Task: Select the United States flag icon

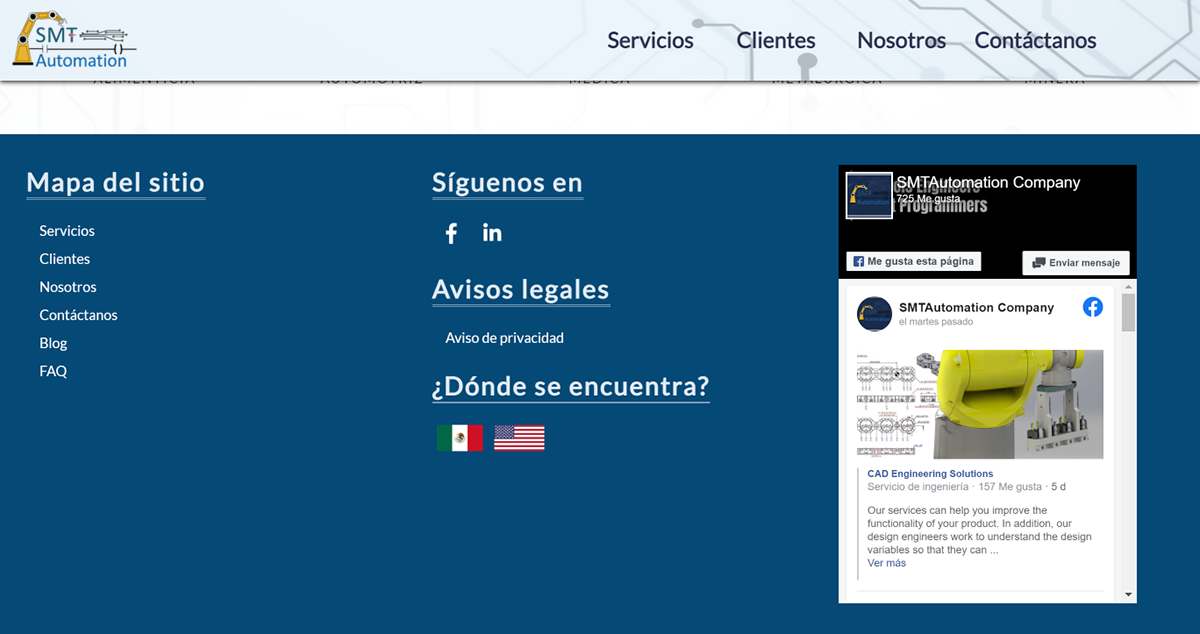Action: point(519,438)
